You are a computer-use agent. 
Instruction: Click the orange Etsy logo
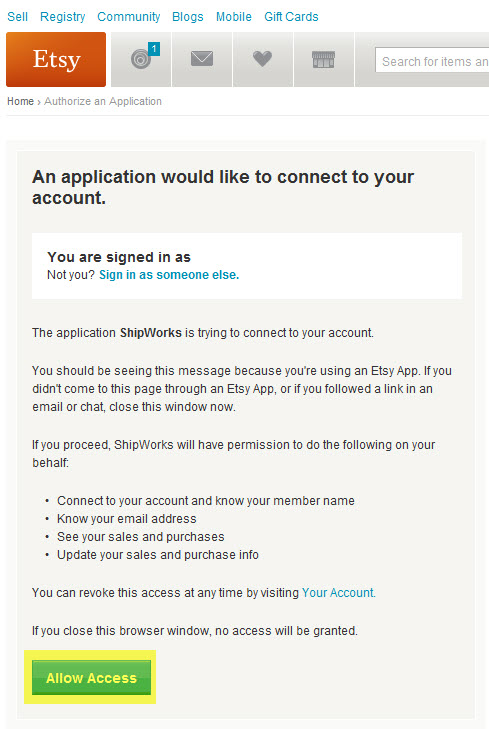coord(56,60)
